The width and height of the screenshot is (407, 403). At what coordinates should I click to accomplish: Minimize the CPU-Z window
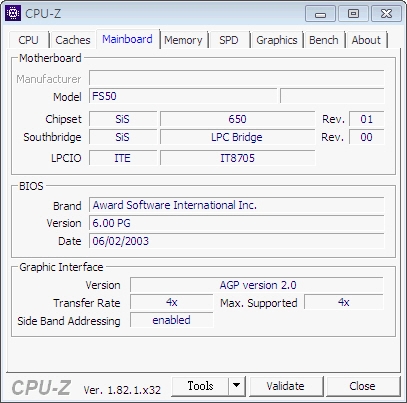[x=321, y=14]
